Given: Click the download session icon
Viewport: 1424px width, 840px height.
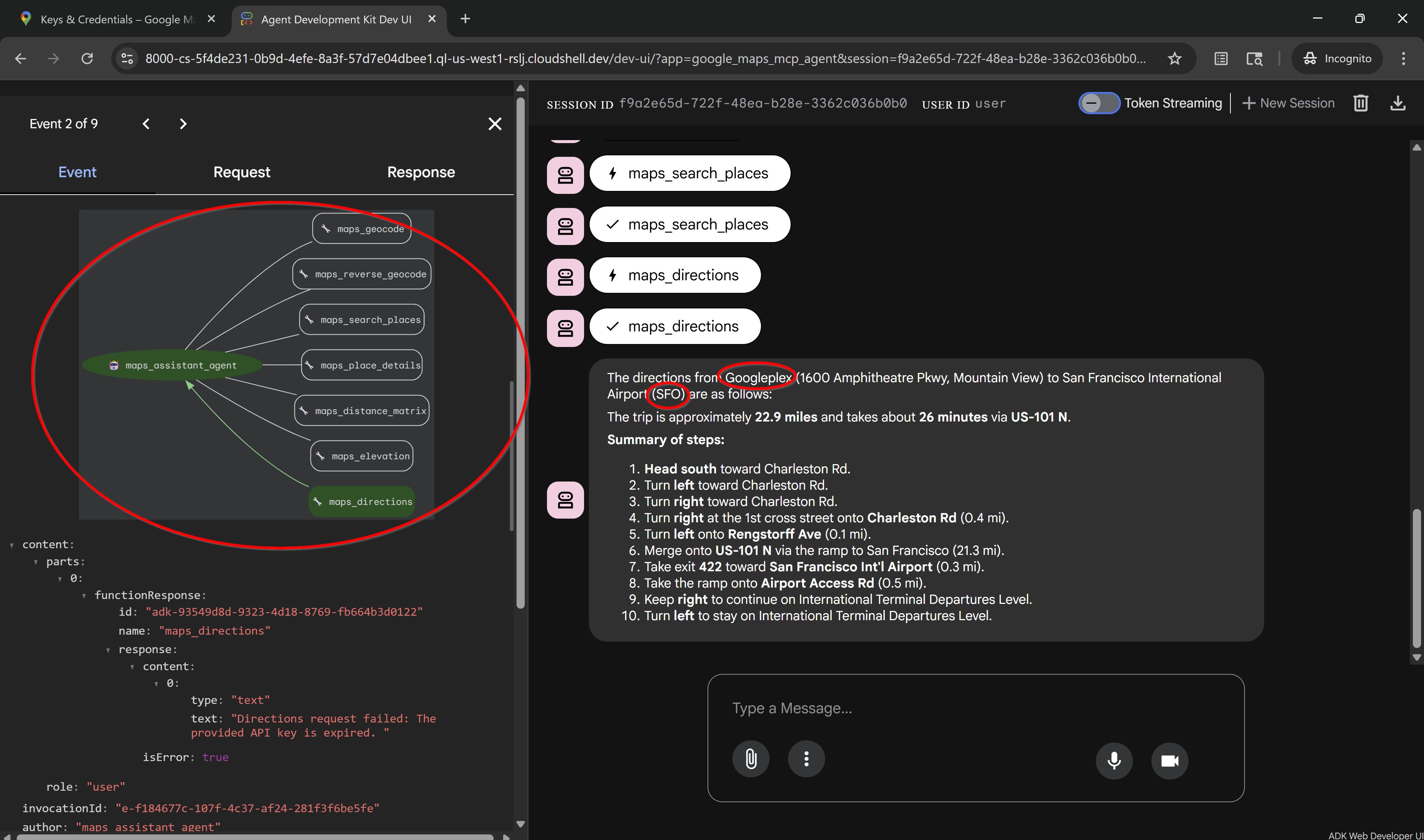Looking at the screenshot, I should click(1398, 103).
